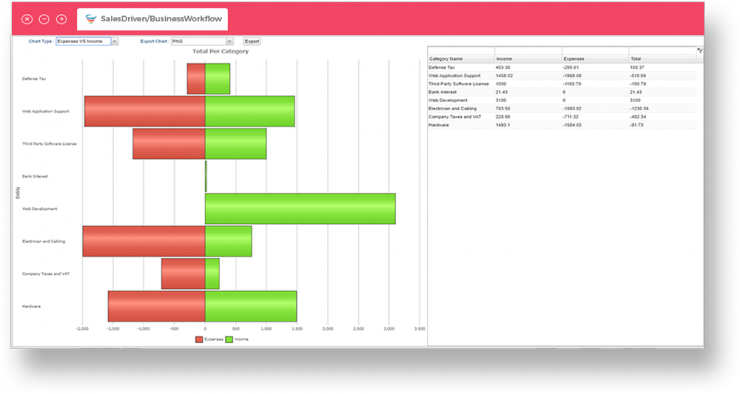Click the Web Development label on the chart axis

(x=40, y=209)
